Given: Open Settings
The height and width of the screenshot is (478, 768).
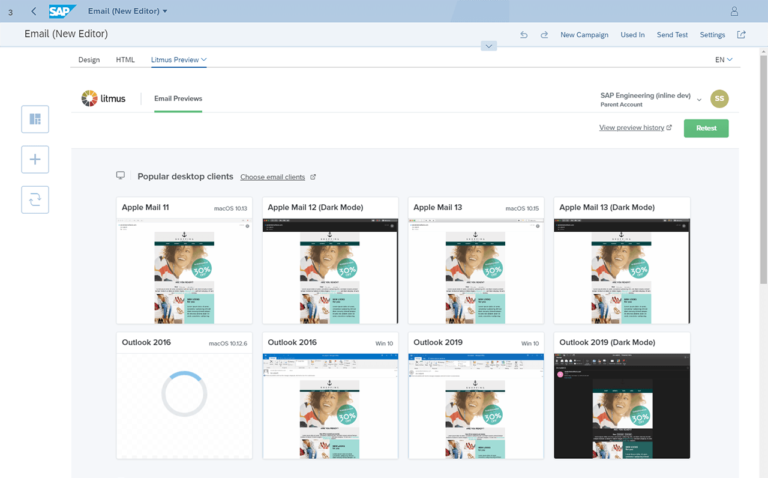Looking at the screenshot, I should pos(712,35).
